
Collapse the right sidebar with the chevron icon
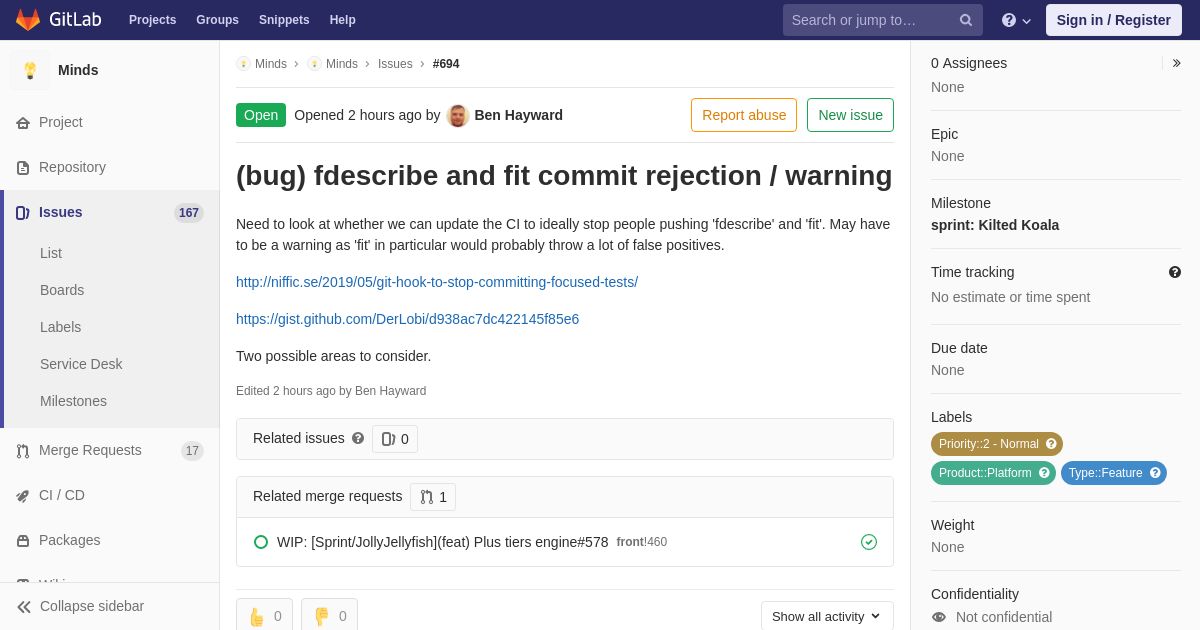point(1176,63)
